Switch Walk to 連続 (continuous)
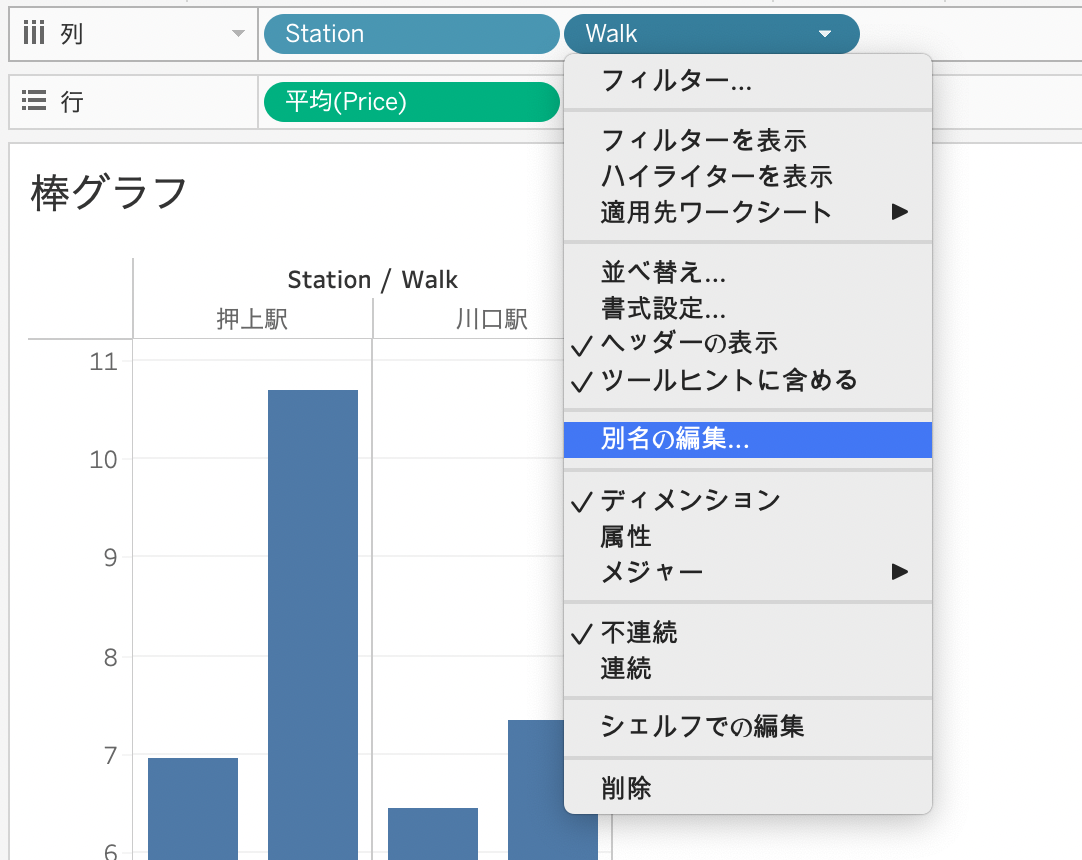 pos(625,668)
